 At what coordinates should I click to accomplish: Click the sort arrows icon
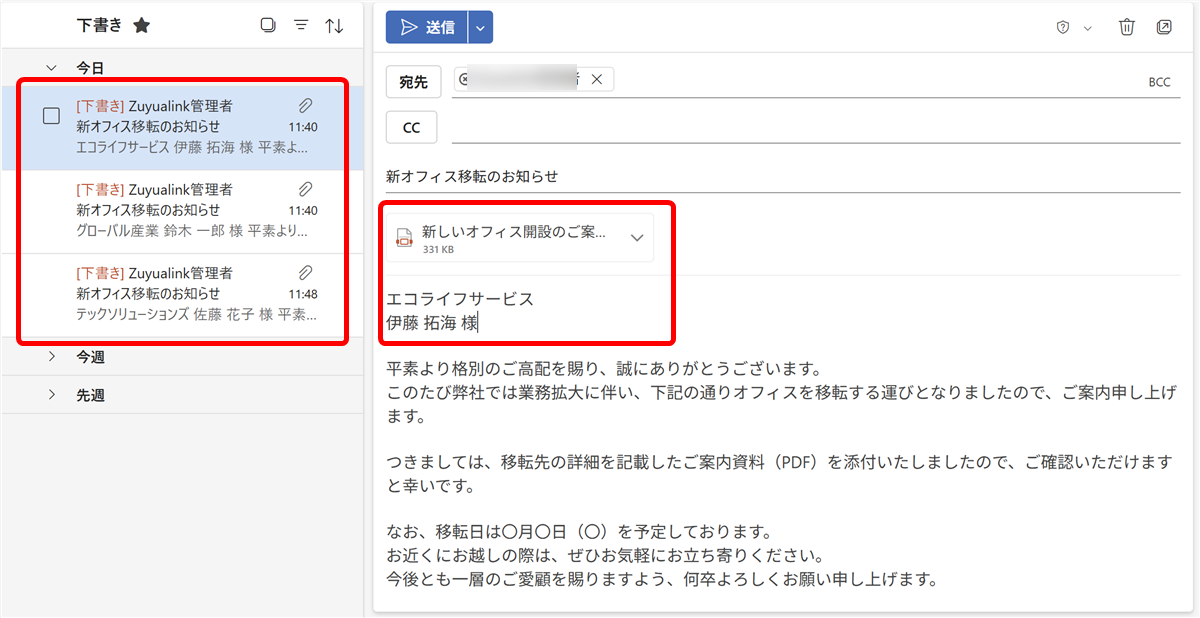point(334,26)
